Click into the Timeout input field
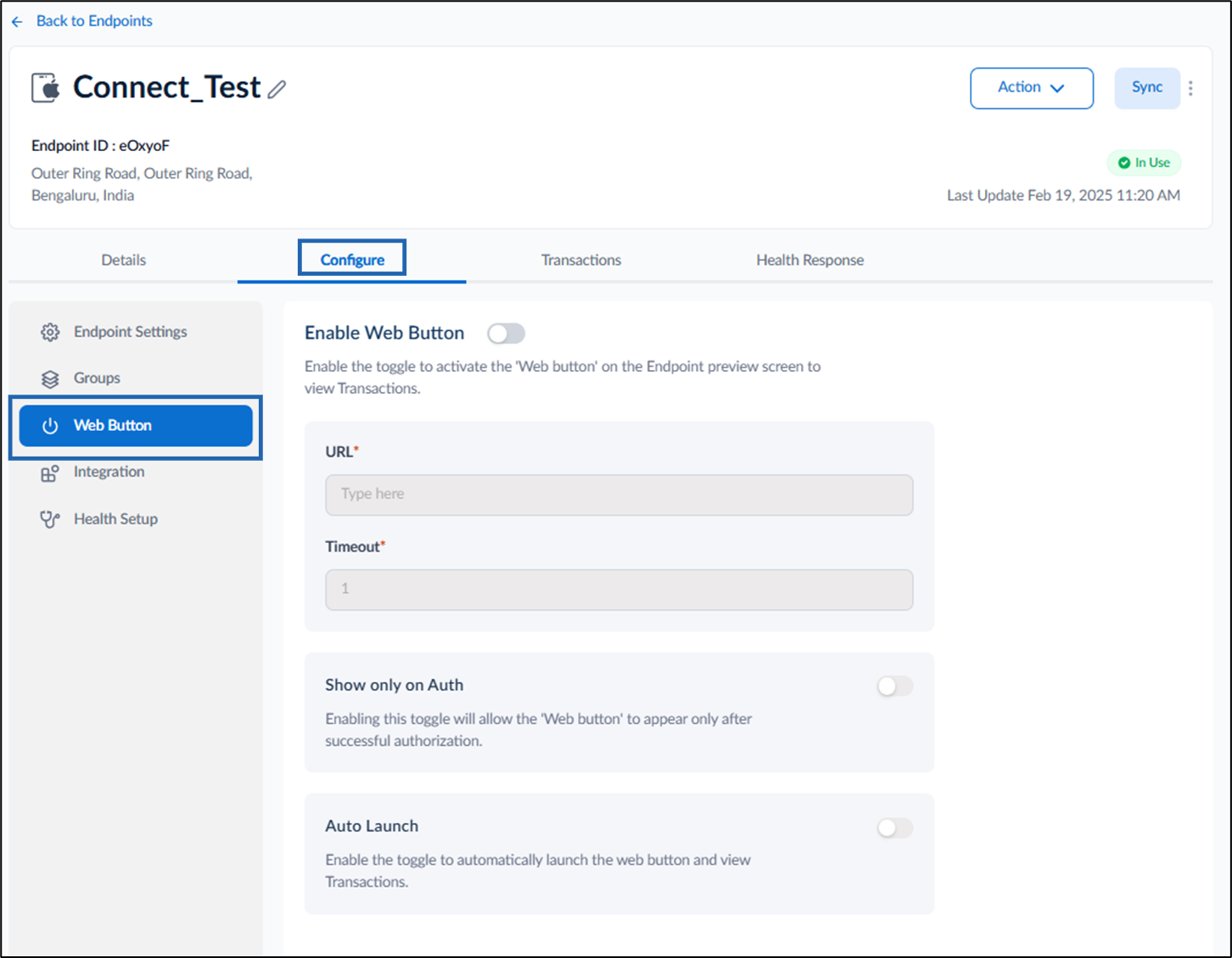The width and height of the screenshot is (1232, 958). click(619, 590)
